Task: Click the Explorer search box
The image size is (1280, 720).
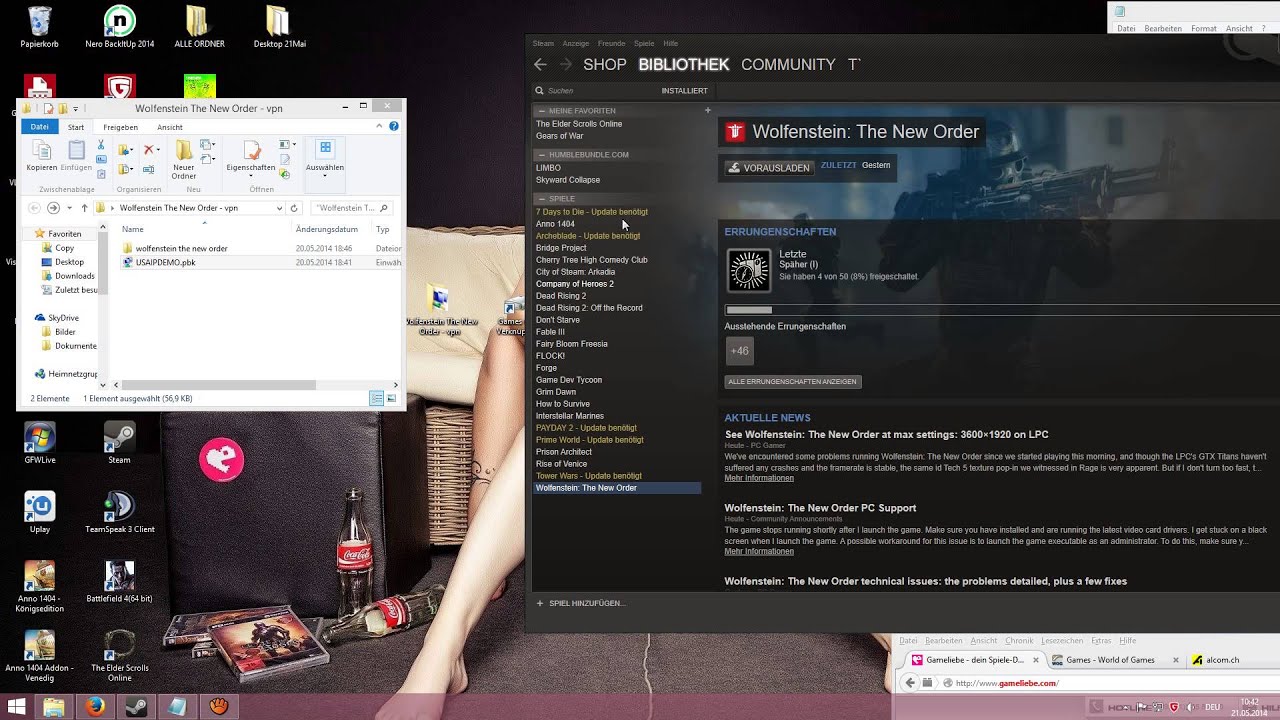Action: 350,208
